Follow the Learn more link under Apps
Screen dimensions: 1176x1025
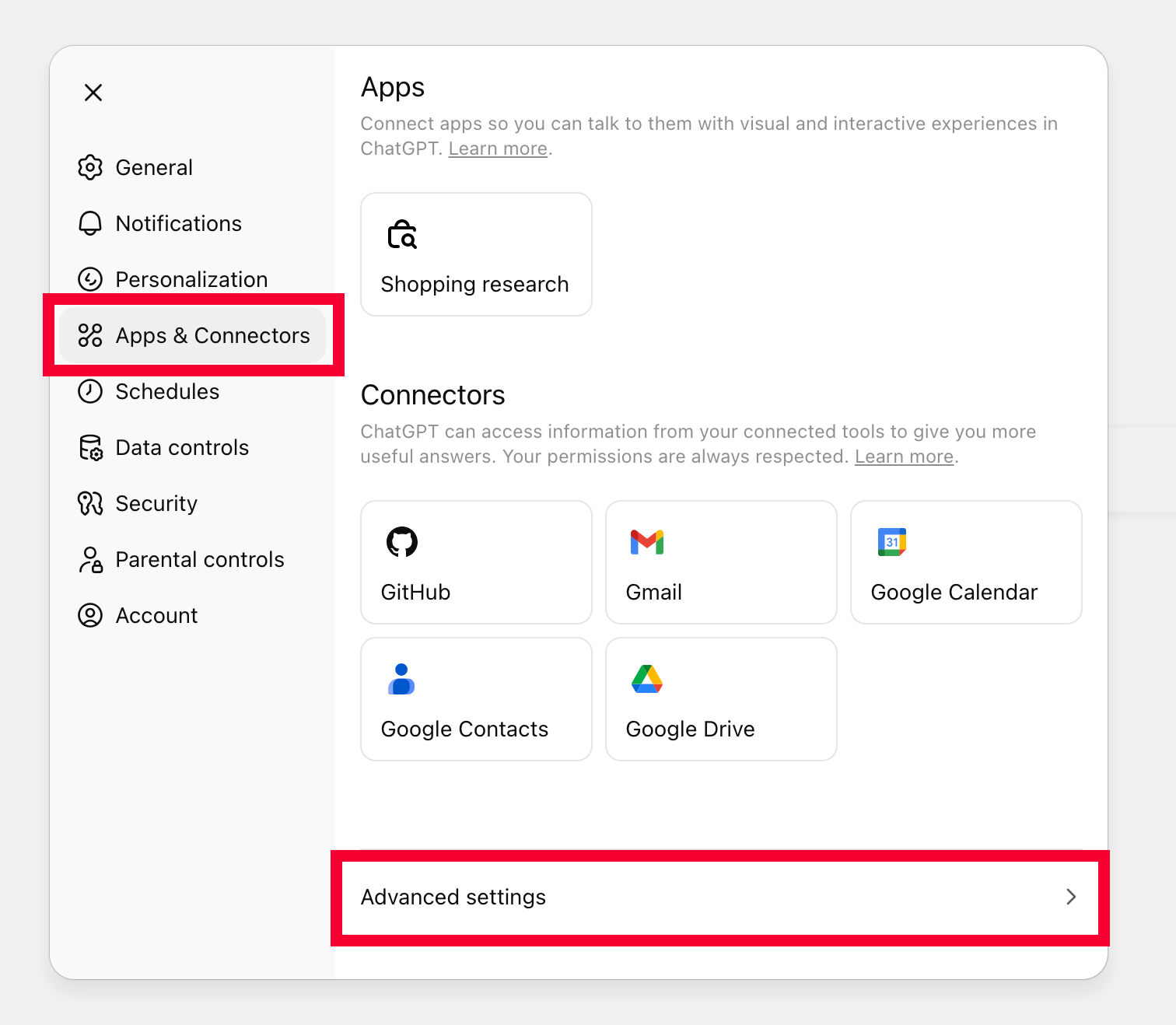[498, 149]
